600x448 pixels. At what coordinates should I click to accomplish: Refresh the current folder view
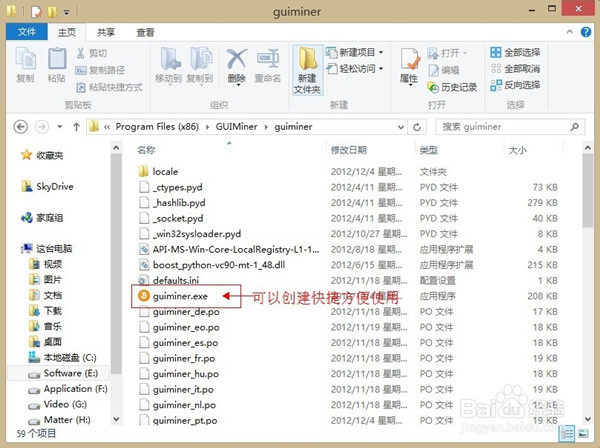click(x=417, y=127)
